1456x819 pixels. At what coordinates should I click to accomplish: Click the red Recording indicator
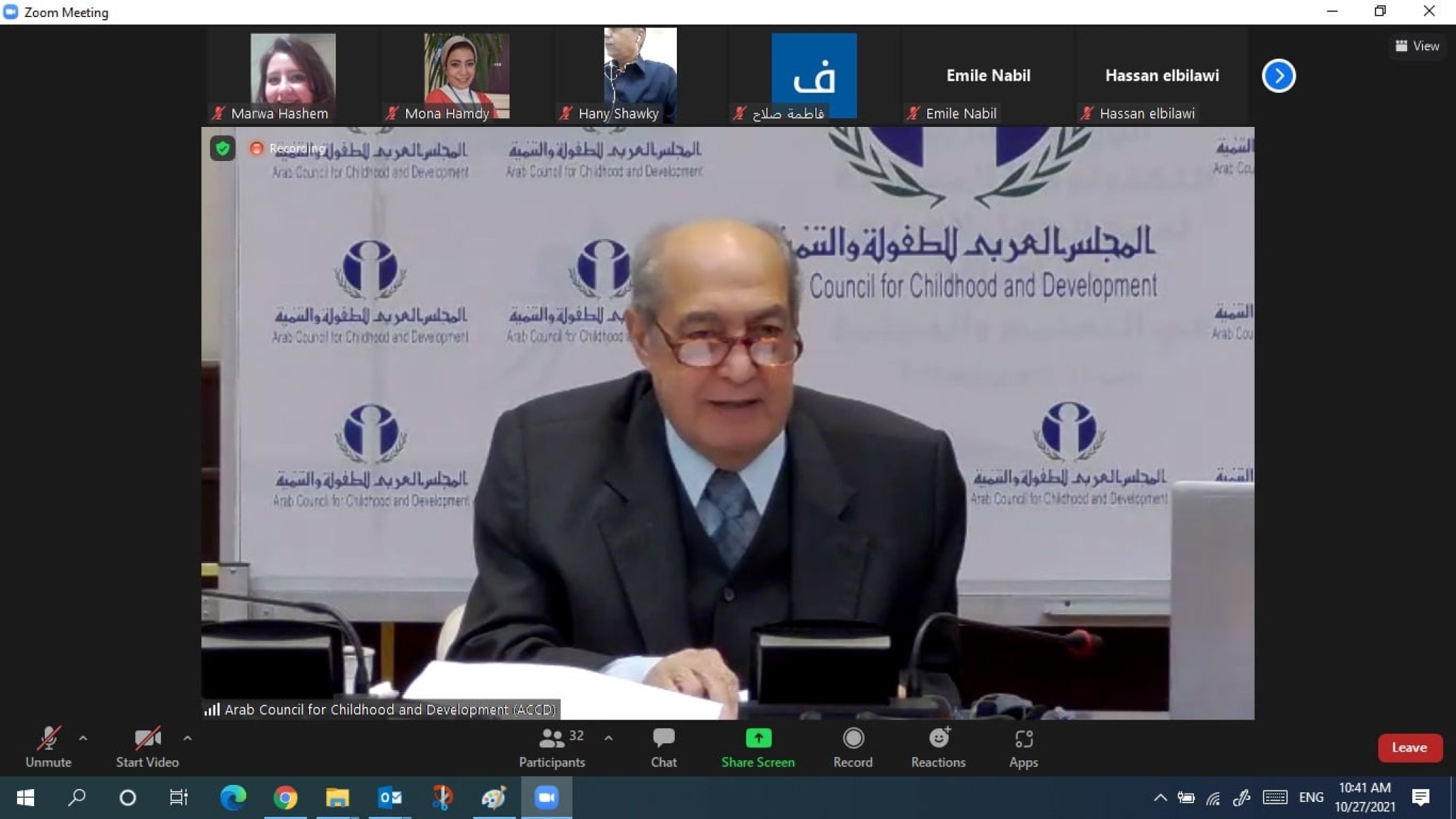pos(257,148)
